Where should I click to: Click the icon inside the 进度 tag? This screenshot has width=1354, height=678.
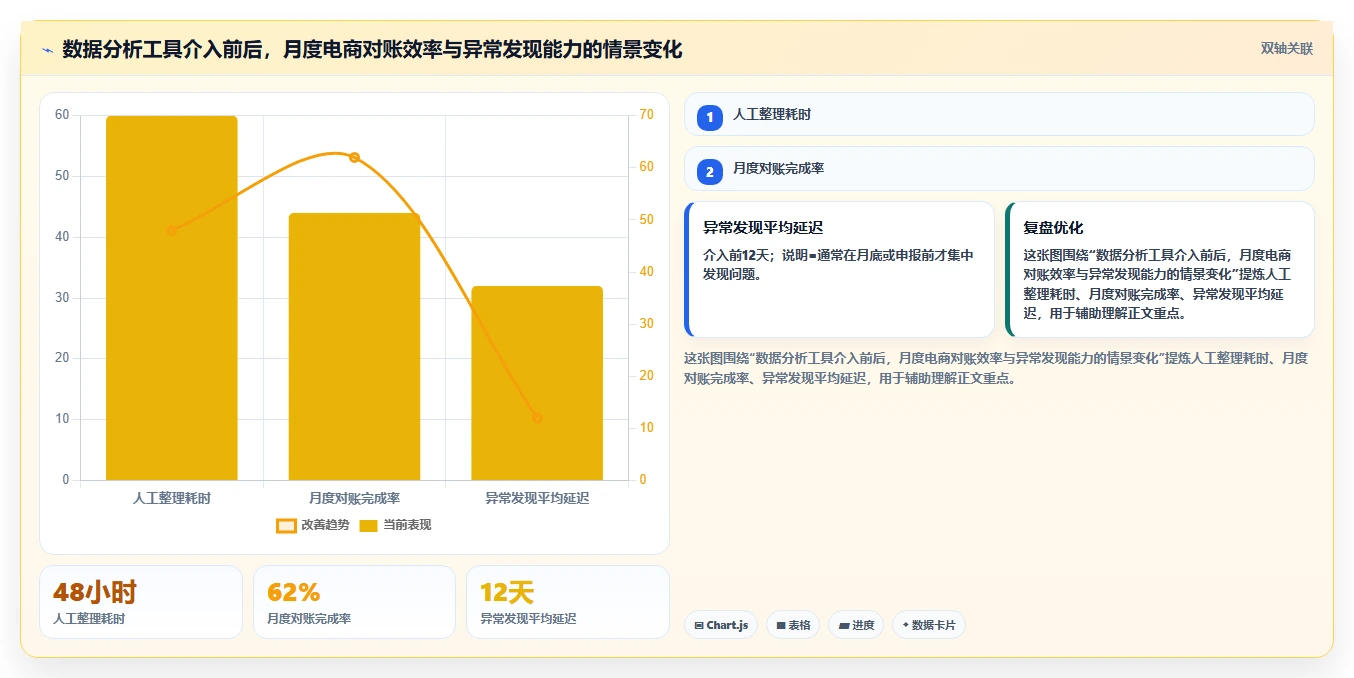pos(844,626)
